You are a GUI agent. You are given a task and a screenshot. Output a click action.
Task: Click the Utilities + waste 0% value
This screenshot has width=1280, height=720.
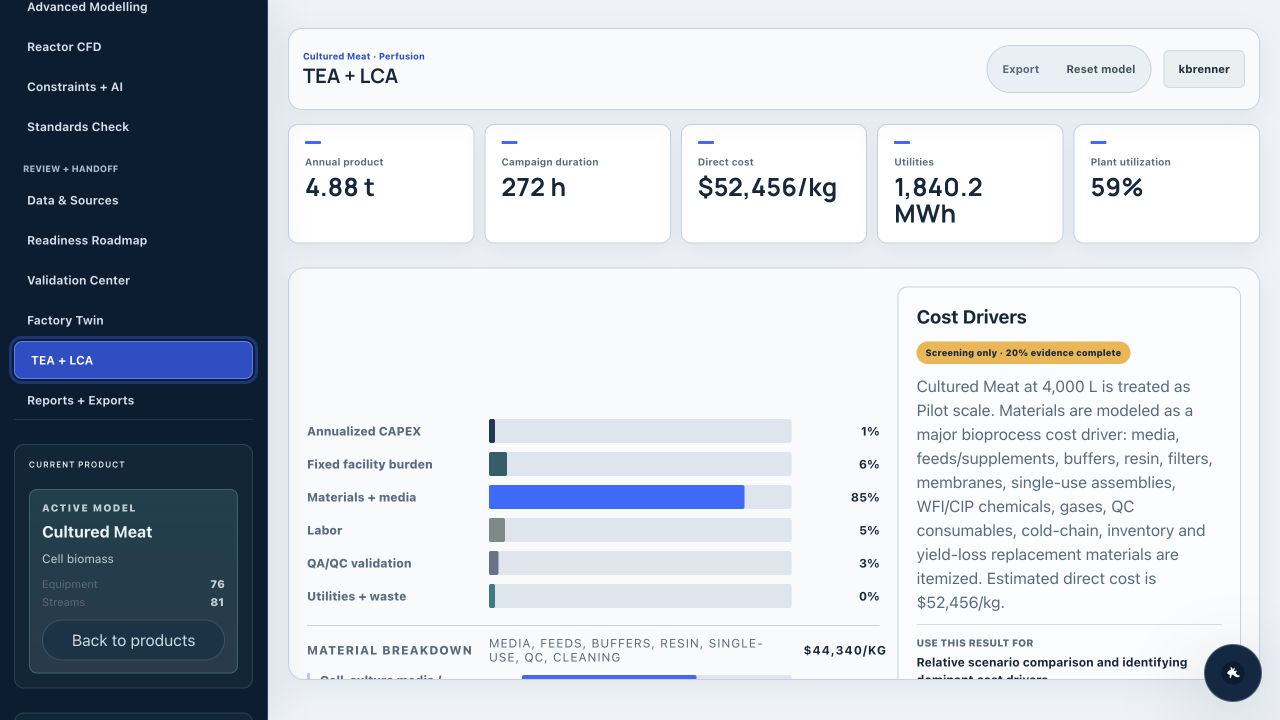869,596
